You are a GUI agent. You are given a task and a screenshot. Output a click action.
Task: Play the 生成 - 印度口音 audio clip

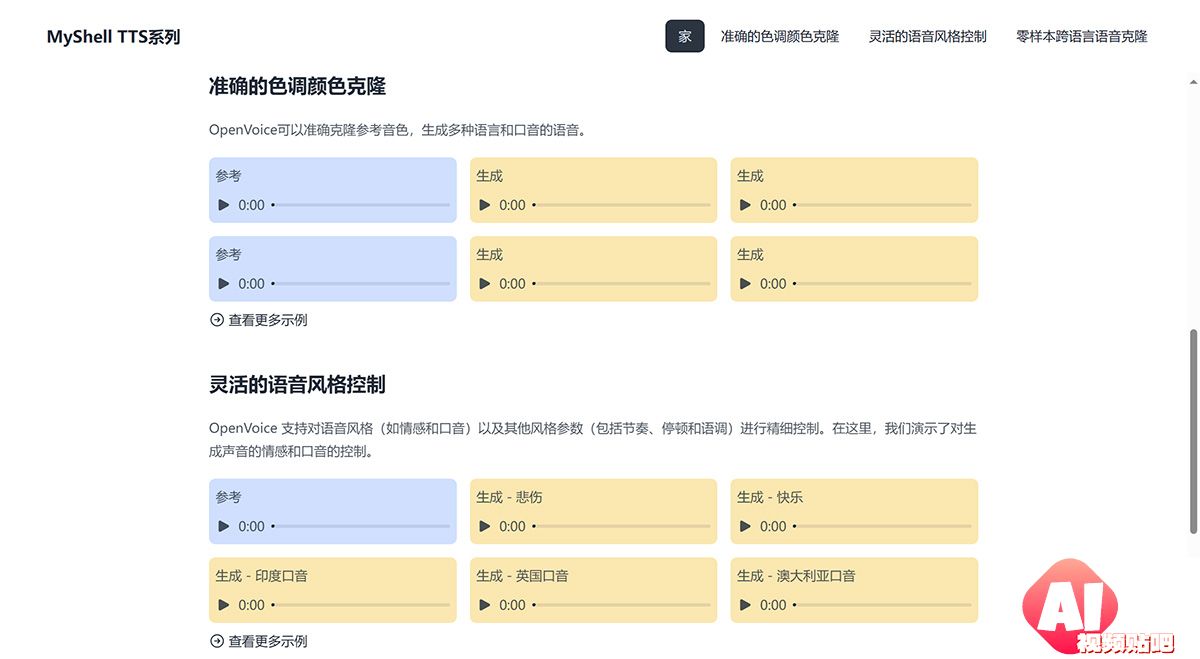(224, 605)
